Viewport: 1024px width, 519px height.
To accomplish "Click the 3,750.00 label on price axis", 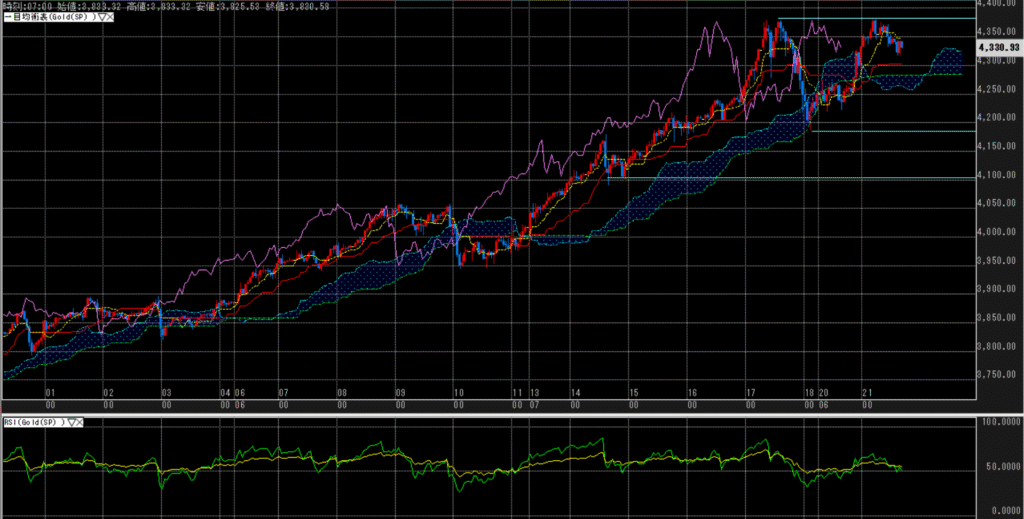I will pyautogui.click(x=1001, y=375).
